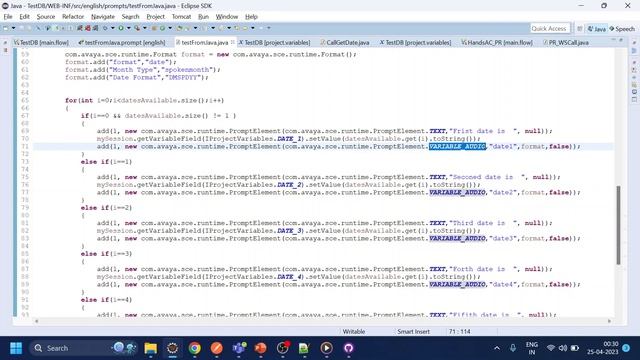
Task: Open the Source menu
Action: (46, 17)
